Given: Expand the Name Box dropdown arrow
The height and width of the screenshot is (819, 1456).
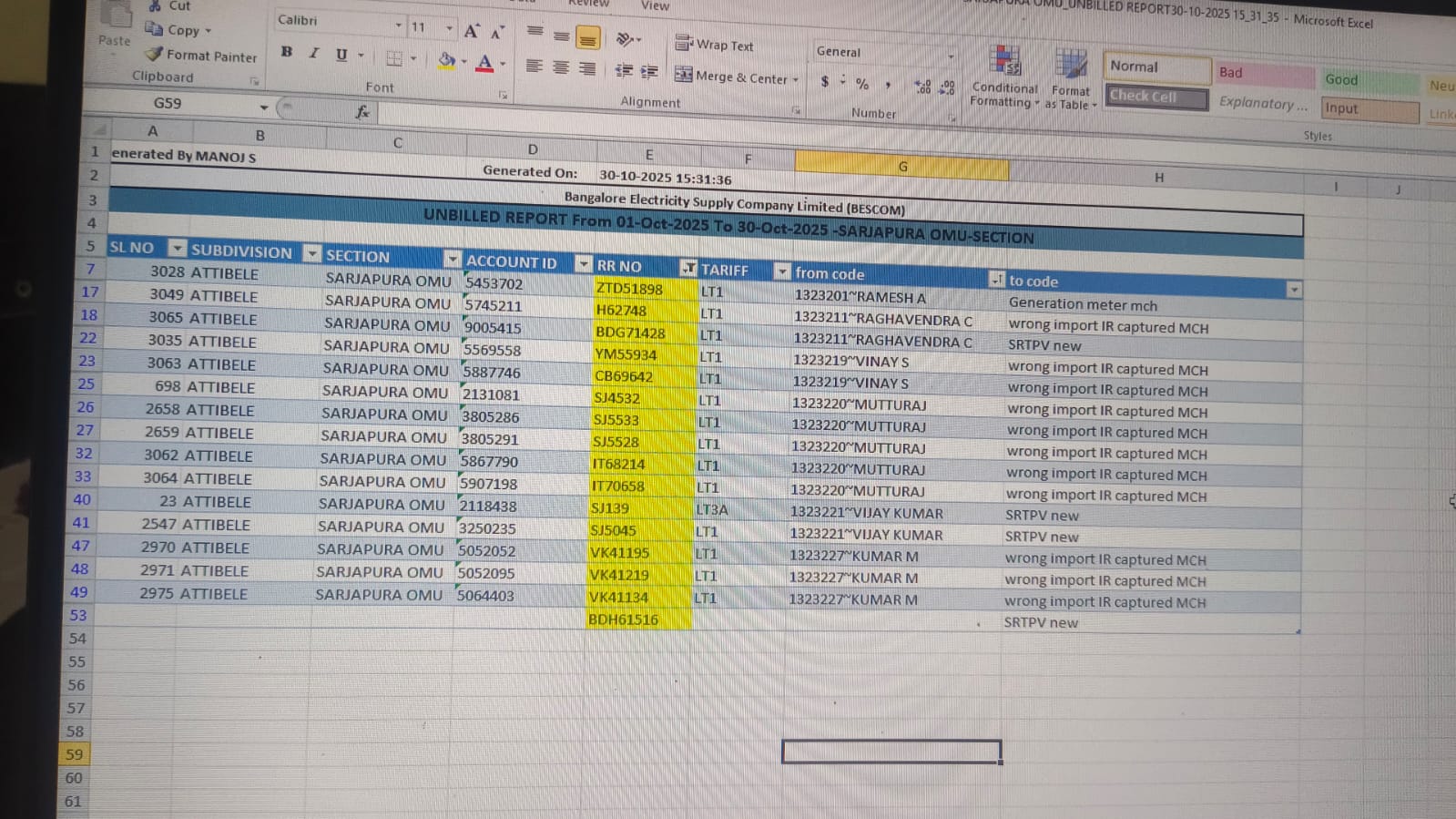Looking at the screenshot, I should pyautogui.click(x=264, y=107).
